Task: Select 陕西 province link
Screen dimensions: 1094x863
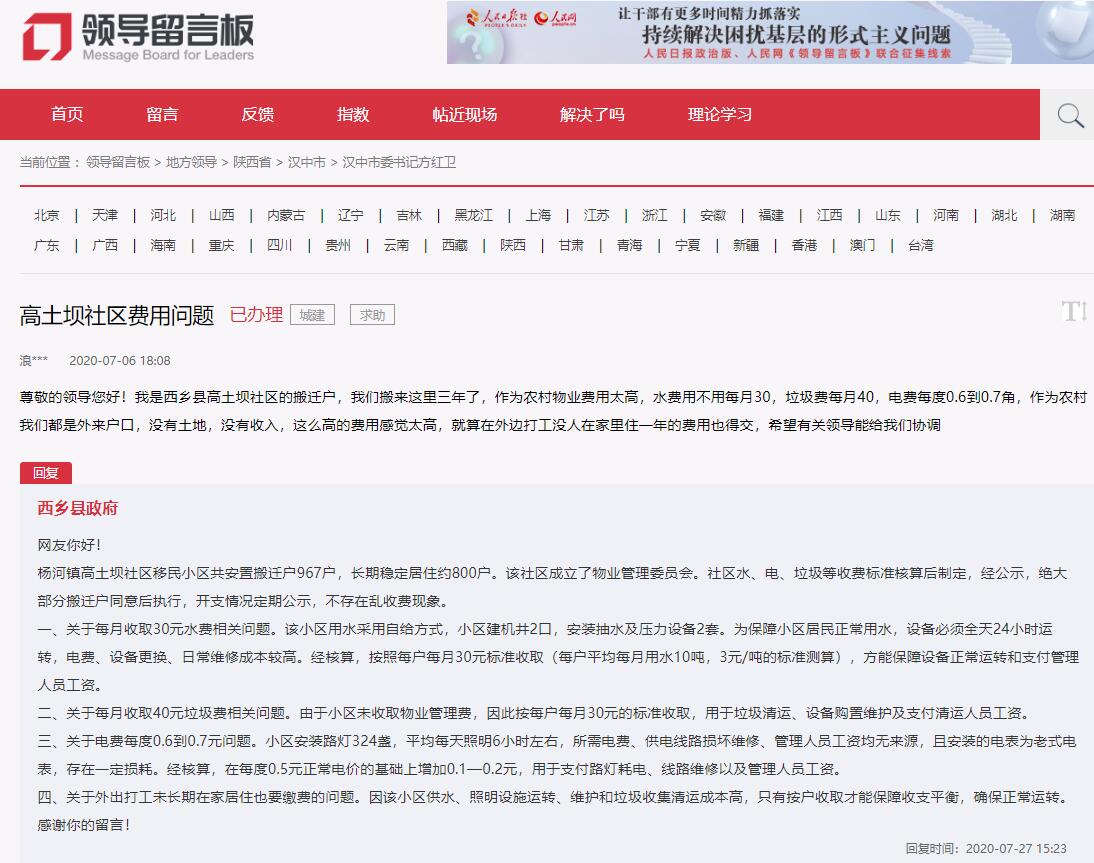Action: 513,246
